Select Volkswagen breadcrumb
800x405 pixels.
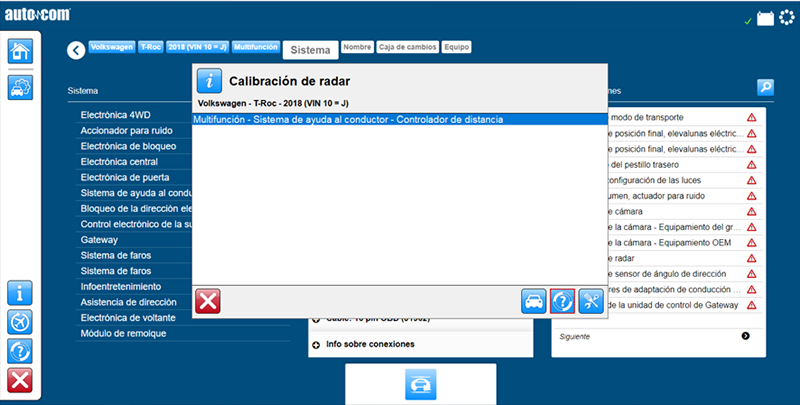pyautogui.click(x=112, y=47)
